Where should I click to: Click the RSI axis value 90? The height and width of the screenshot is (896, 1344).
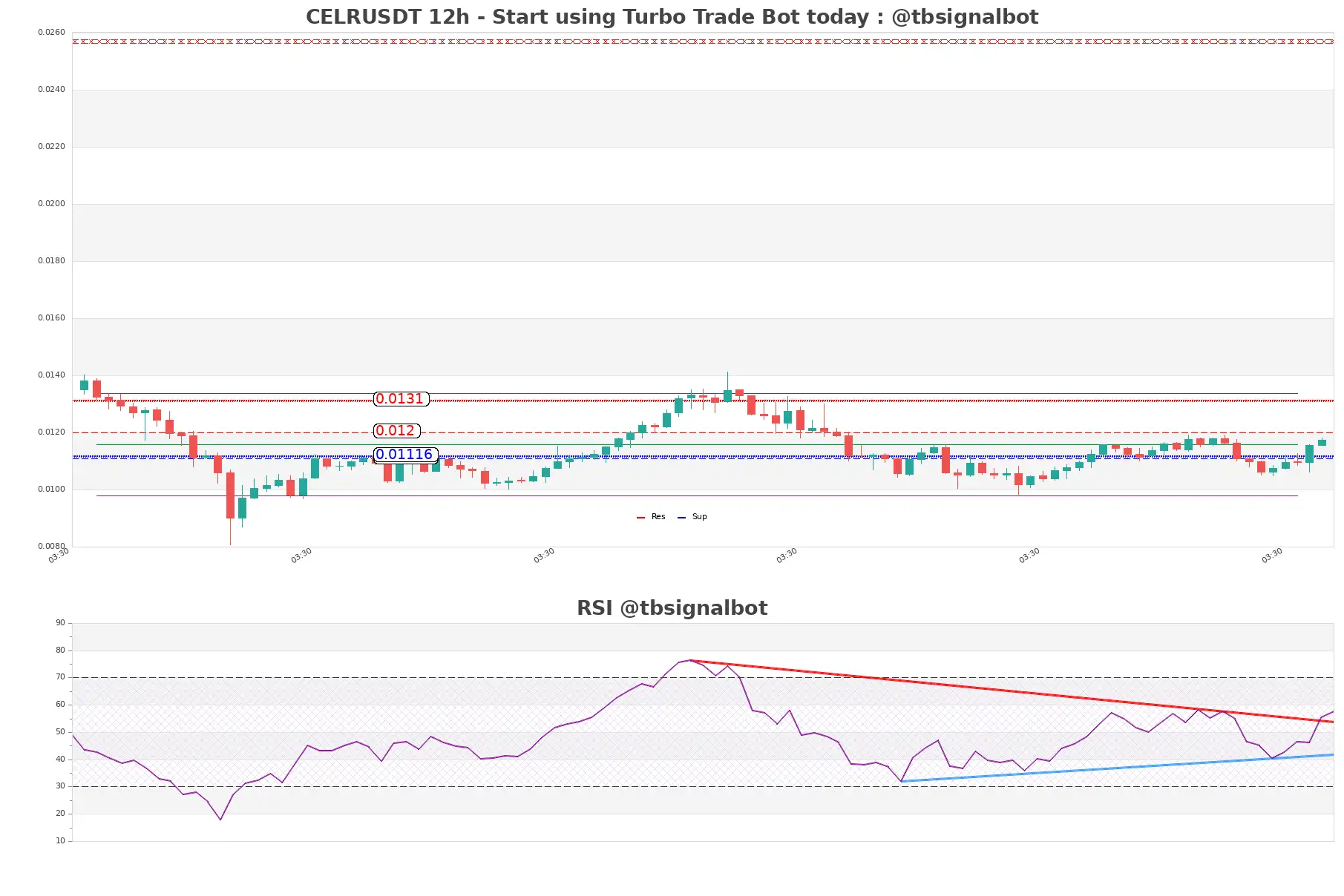pos(60,623)
